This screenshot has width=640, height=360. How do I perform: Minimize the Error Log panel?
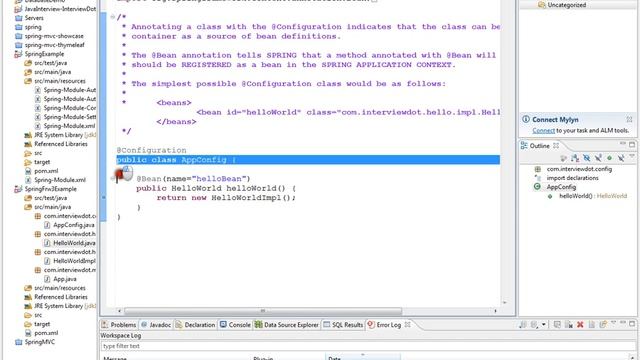622,323
